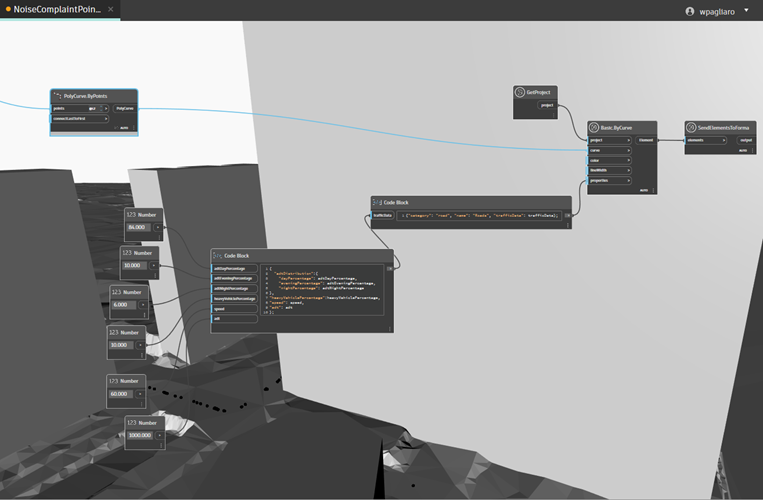
Task: Switch to the NoiseComplaintPoin... workspace tab
Action: click(55, 10)
